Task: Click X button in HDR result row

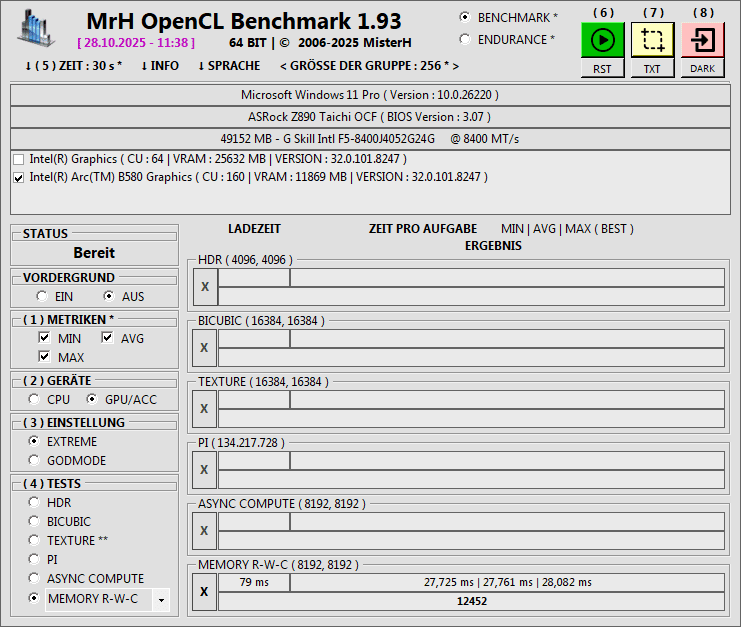Action: pyautogui.click(x=205, y=287)
